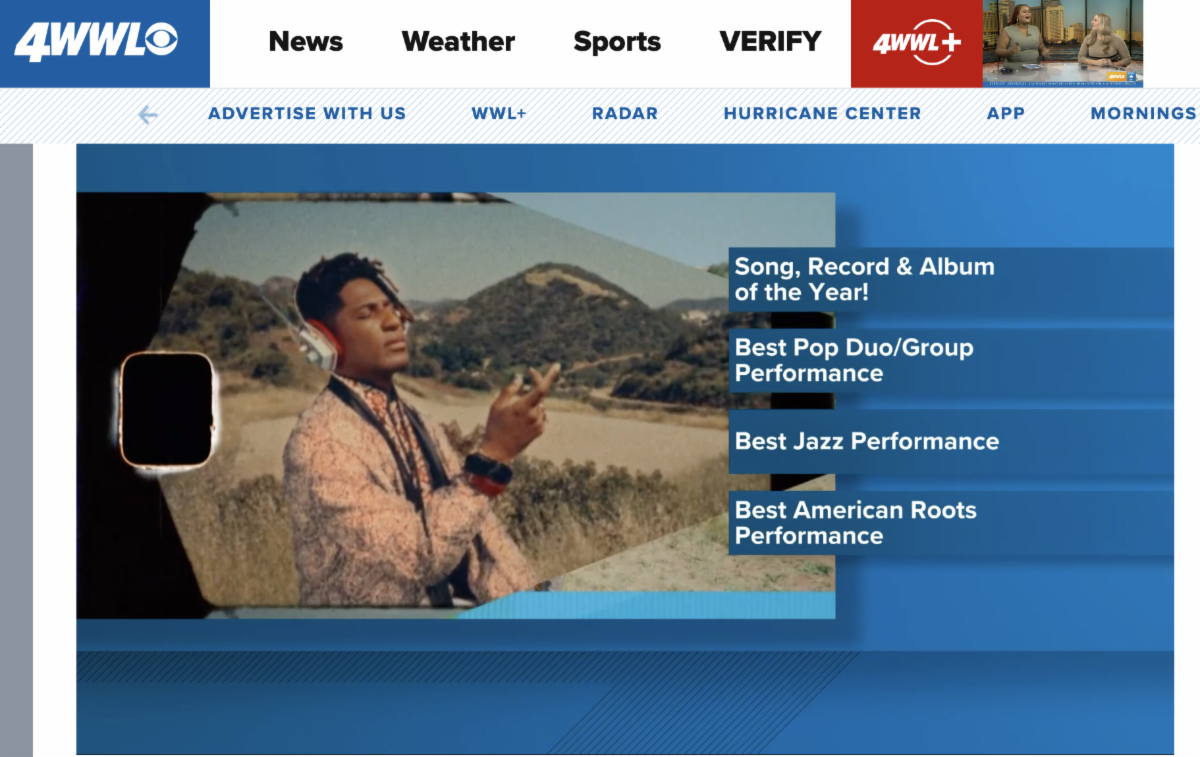Screen dimensions: 1200x757
Task: Open the Weather menu
Action: [x=458, y=42]
